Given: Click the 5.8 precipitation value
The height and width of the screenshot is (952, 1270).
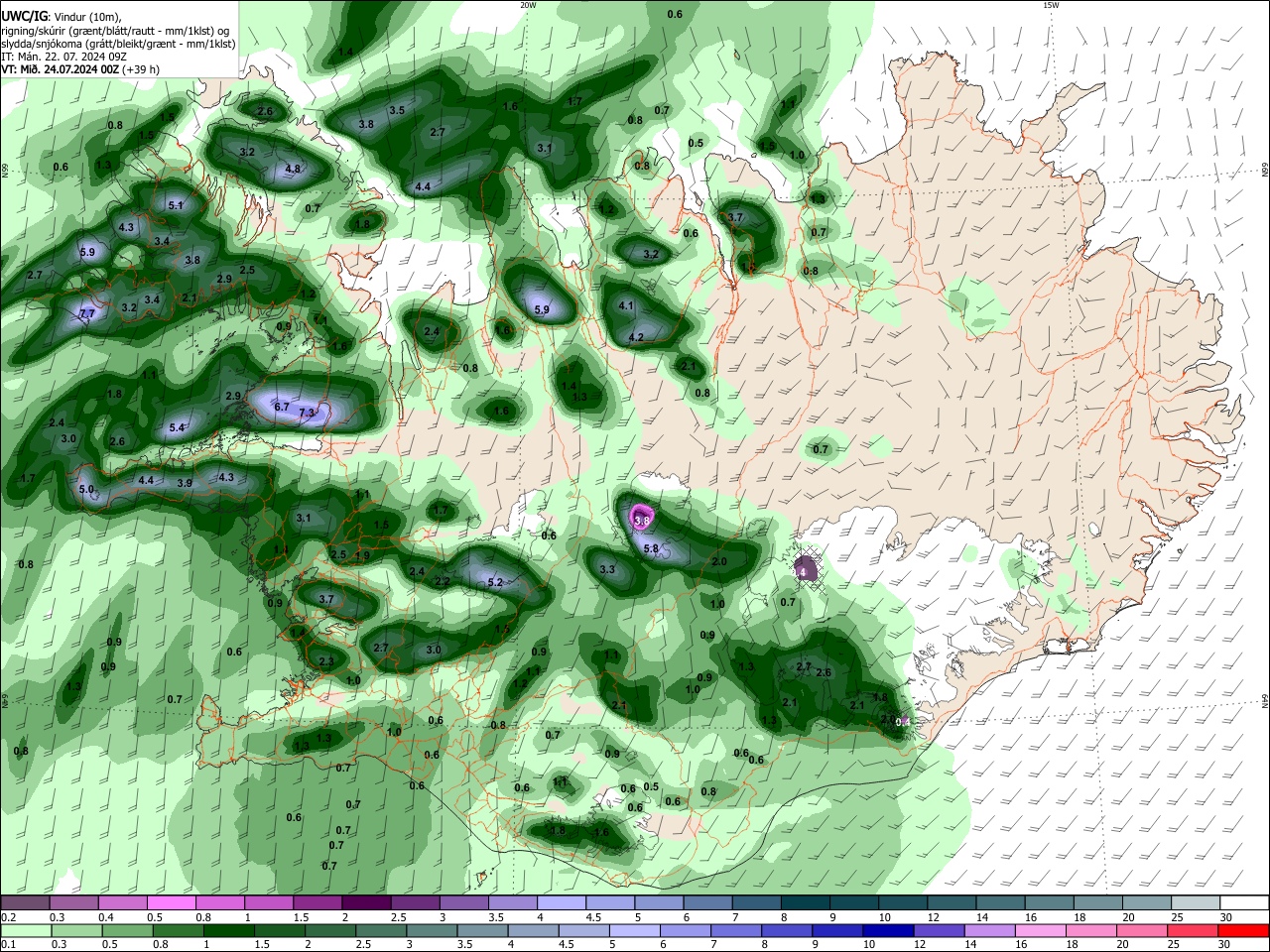Looking at the screenshot, I should pos(651,548).
